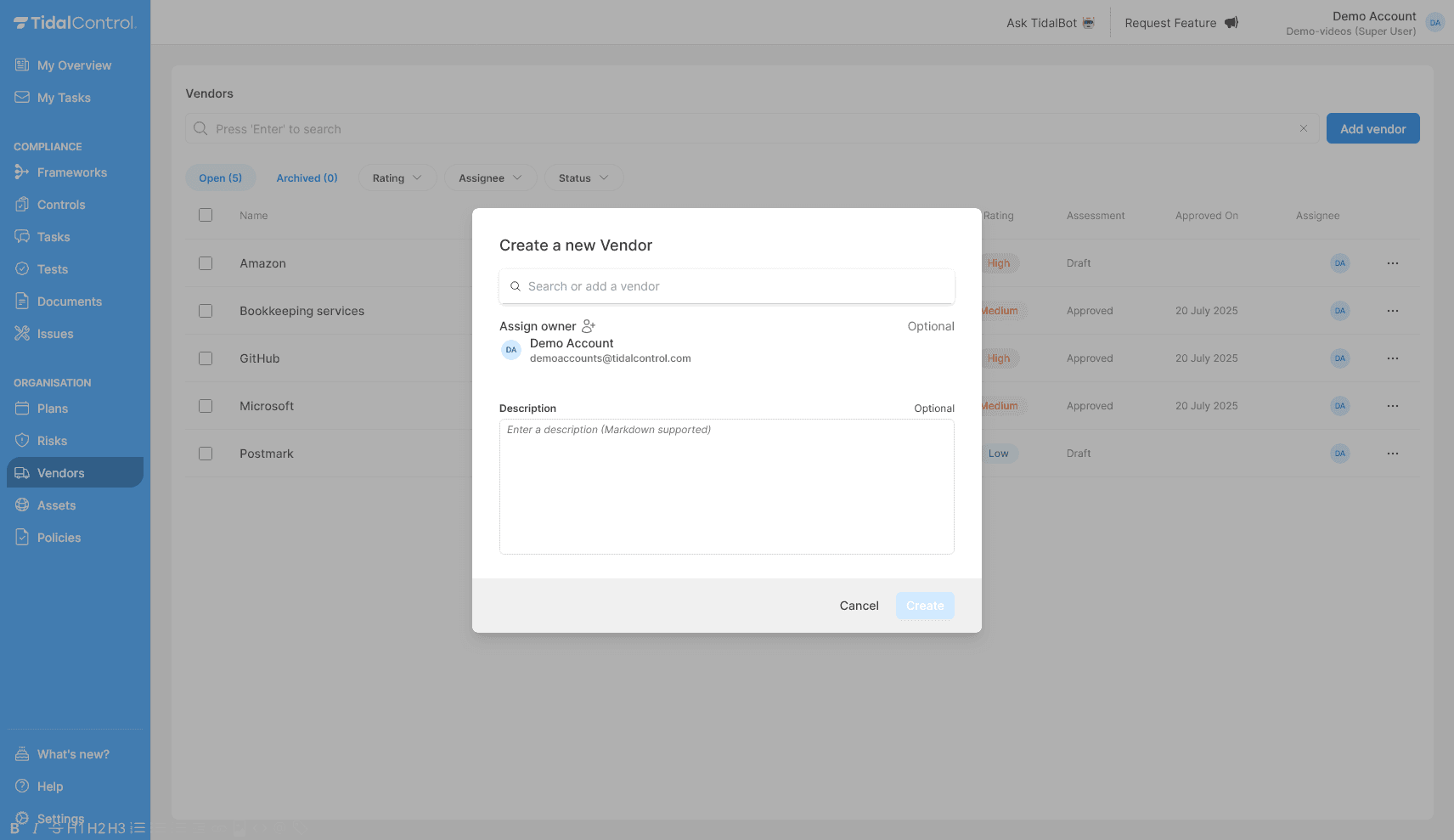The height and width of the screenshot is (840, 1454).
Task: Click the Request Feature megaphone icon
Action: coord(1231,23)
